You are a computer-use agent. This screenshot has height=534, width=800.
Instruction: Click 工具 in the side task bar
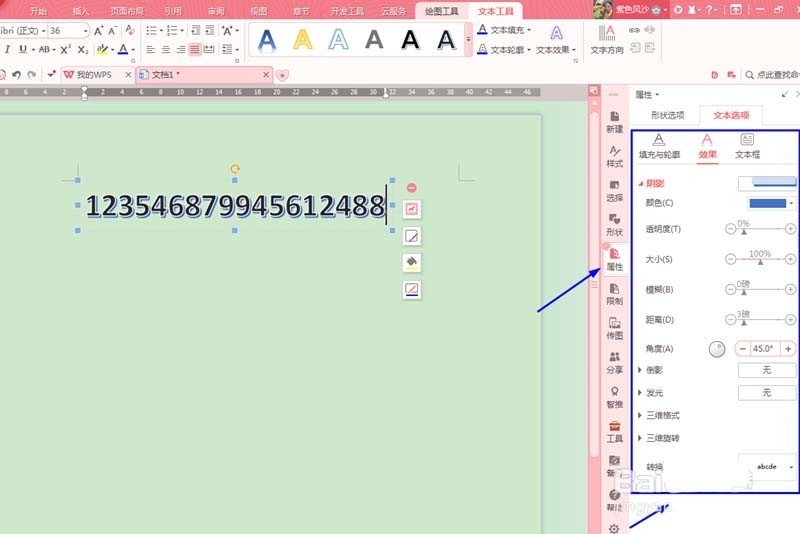614,432
